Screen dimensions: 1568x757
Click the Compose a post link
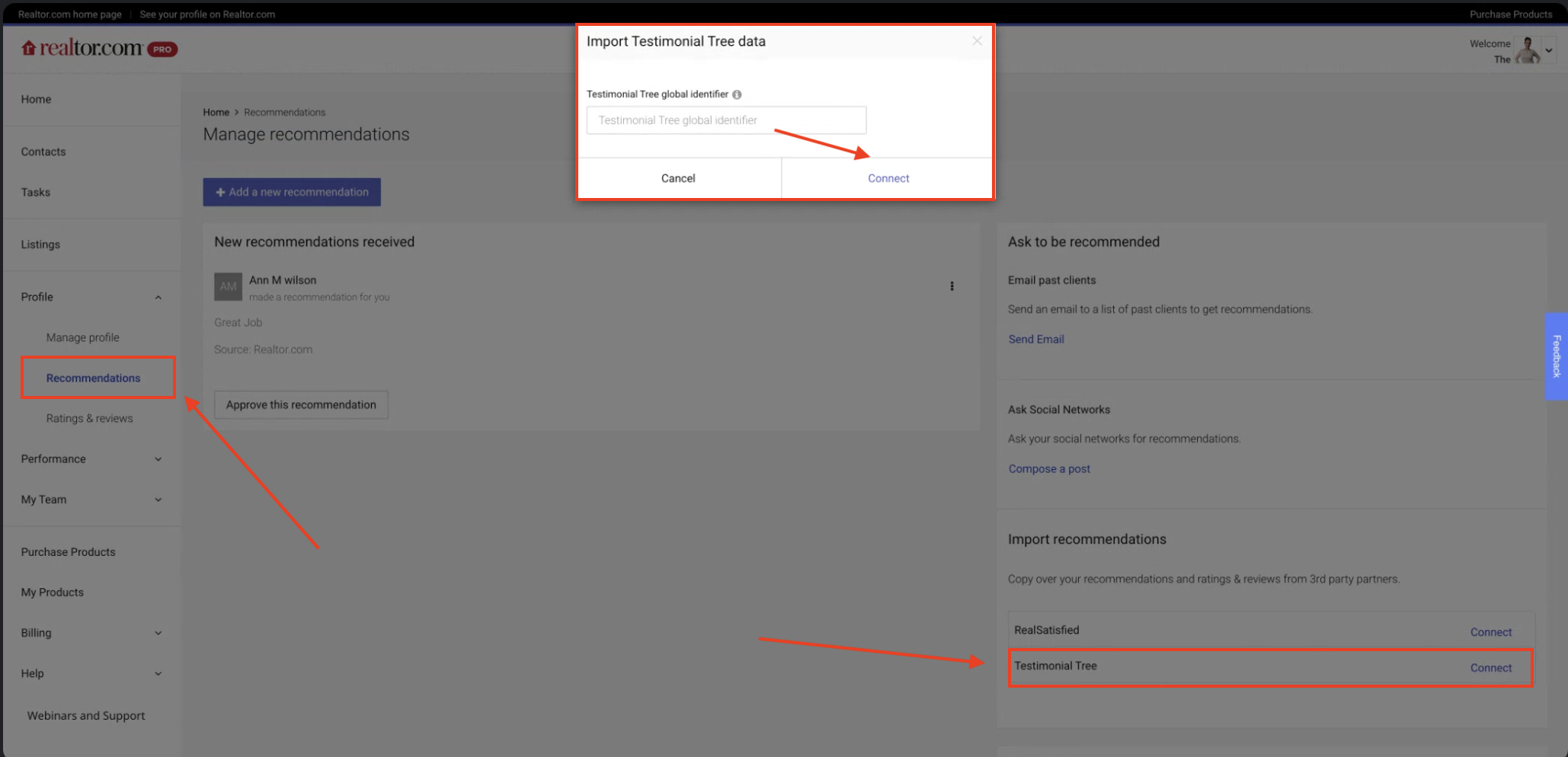[1049, 469]
